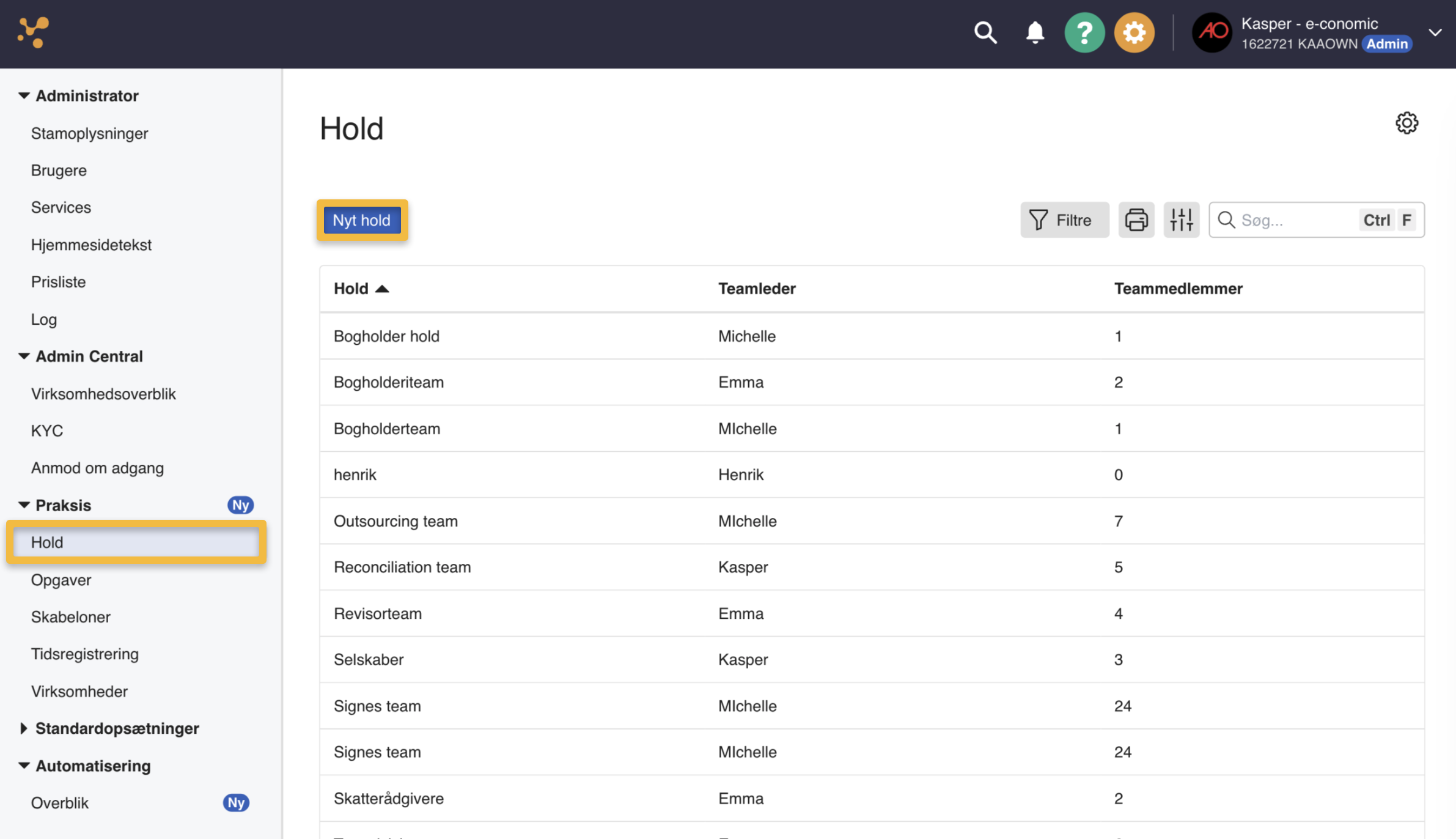Open the global search magnifier icon
Screen dimensions: 1456x839
pos(985,32)
